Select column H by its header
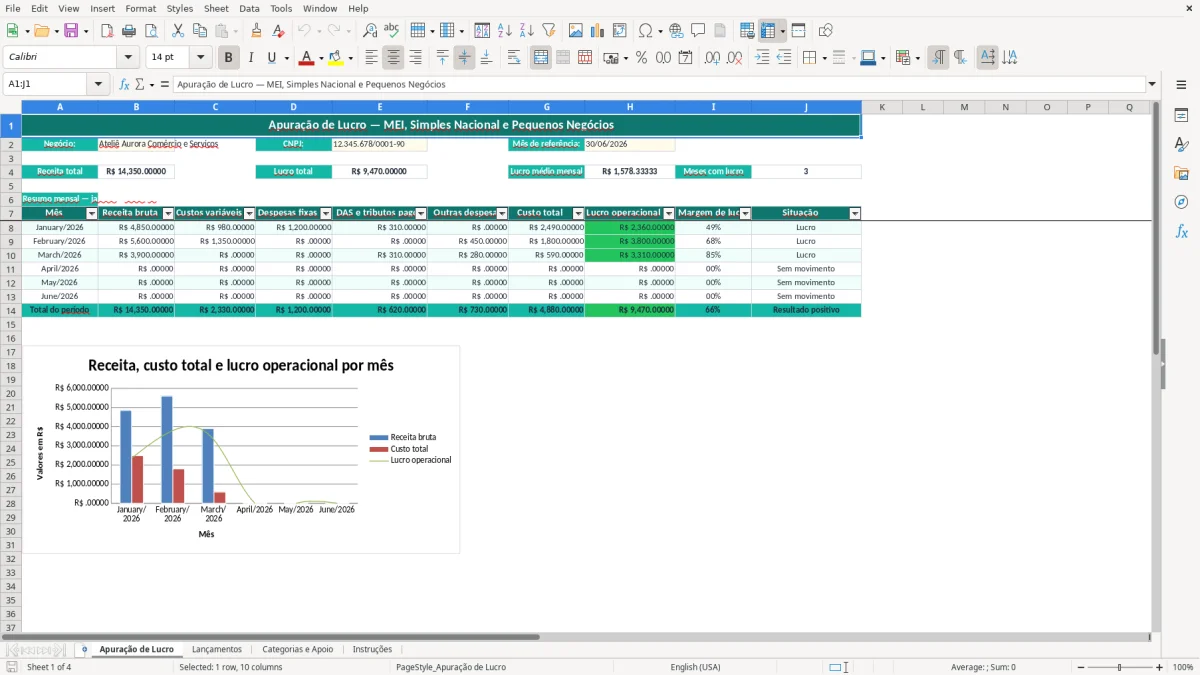The height and width of the screenshot is (675, 1200). (630, 107)
